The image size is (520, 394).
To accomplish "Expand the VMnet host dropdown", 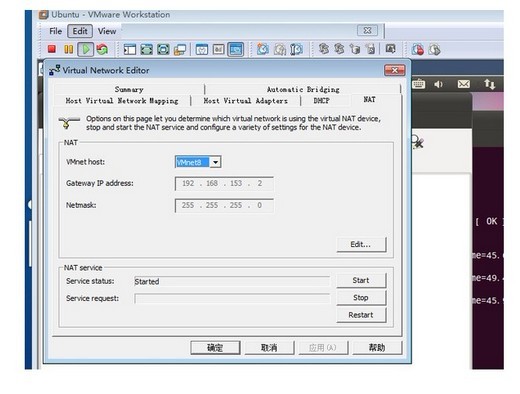I will (x=216, y=162).
